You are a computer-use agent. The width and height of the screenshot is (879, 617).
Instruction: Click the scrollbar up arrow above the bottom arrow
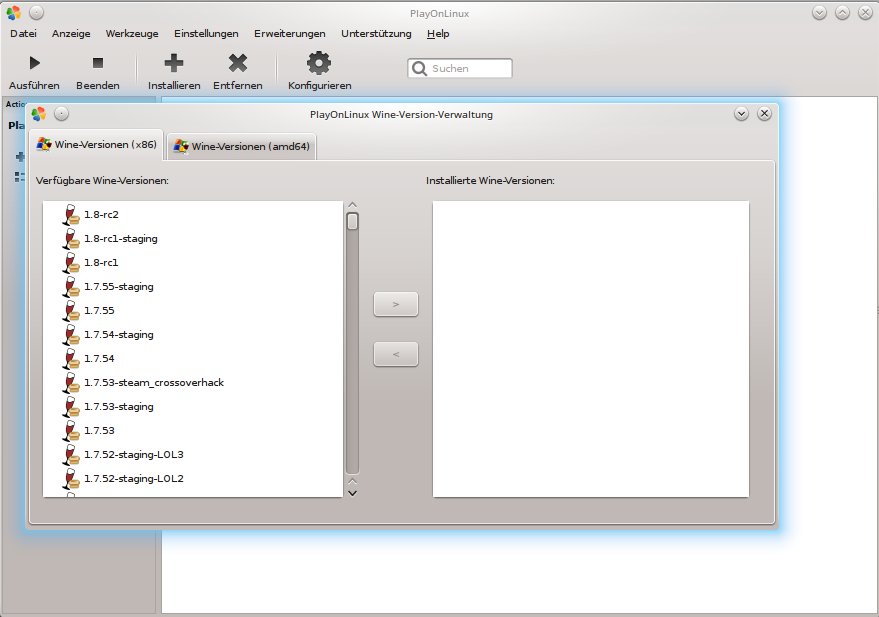tap(353, 481)
